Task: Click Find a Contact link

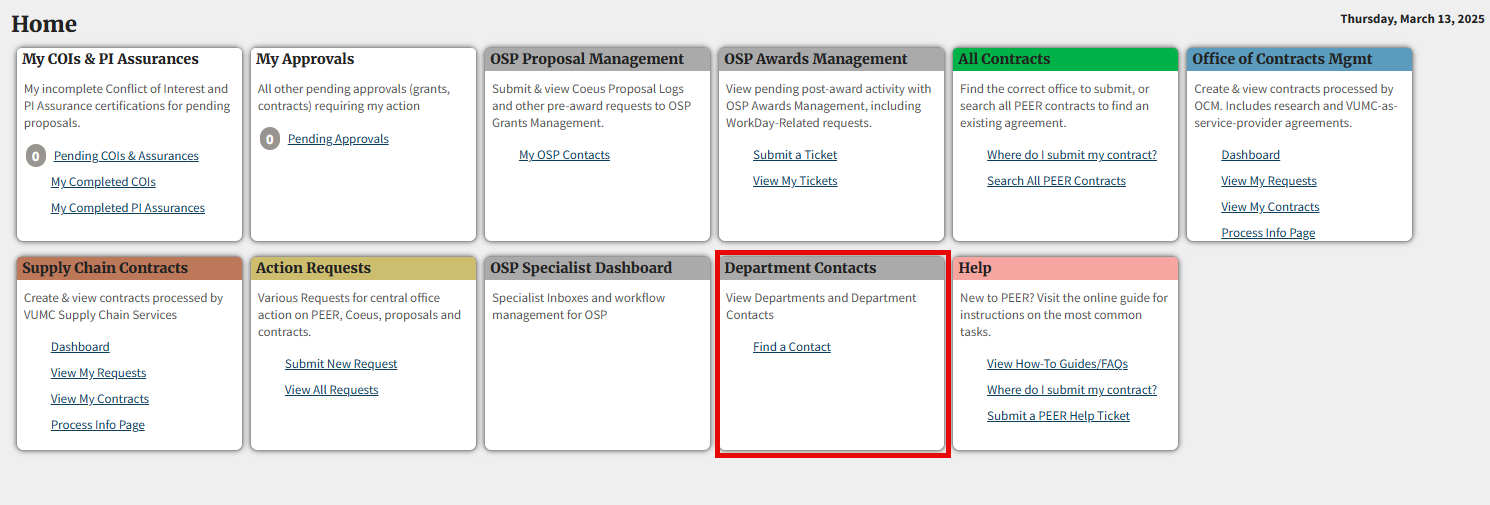Action: click(x=792, y=347)
